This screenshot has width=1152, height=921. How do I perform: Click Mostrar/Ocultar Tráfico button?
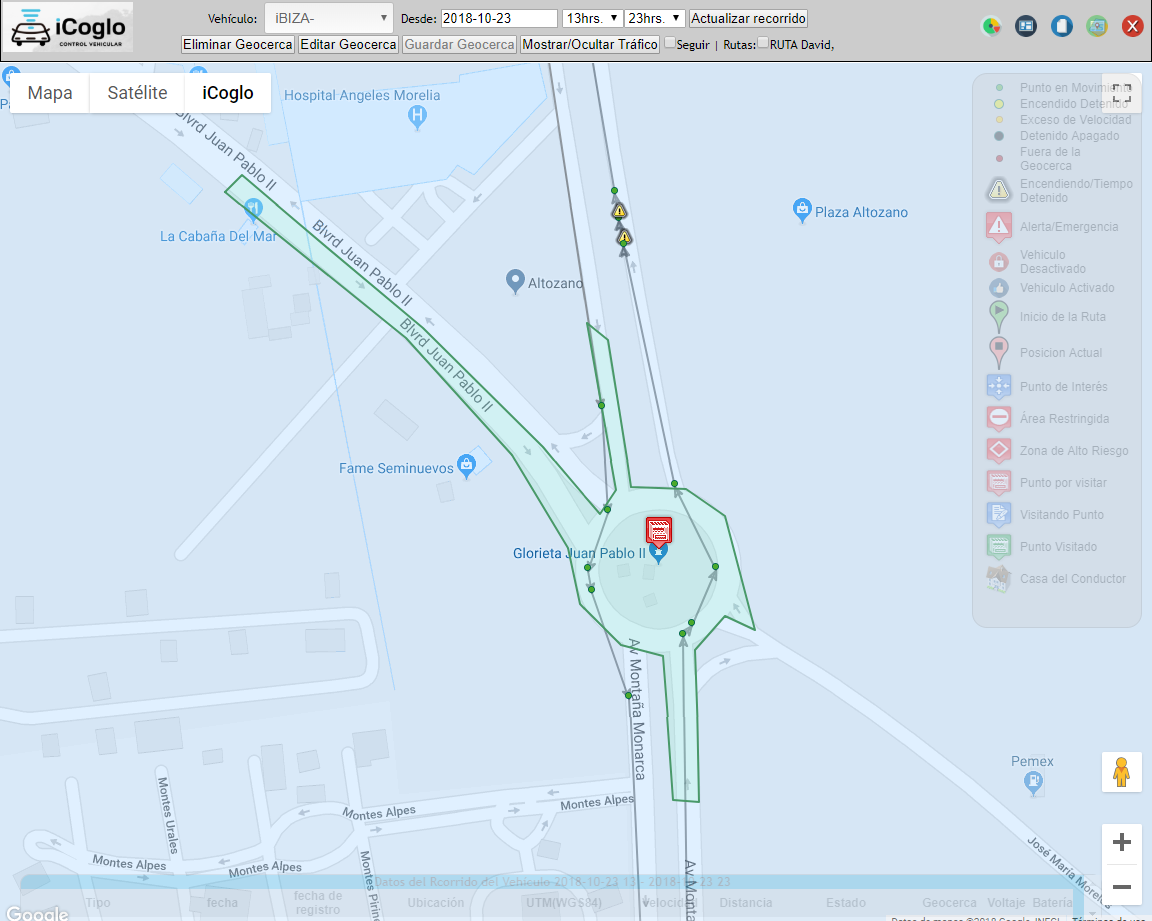click(590, 44)
